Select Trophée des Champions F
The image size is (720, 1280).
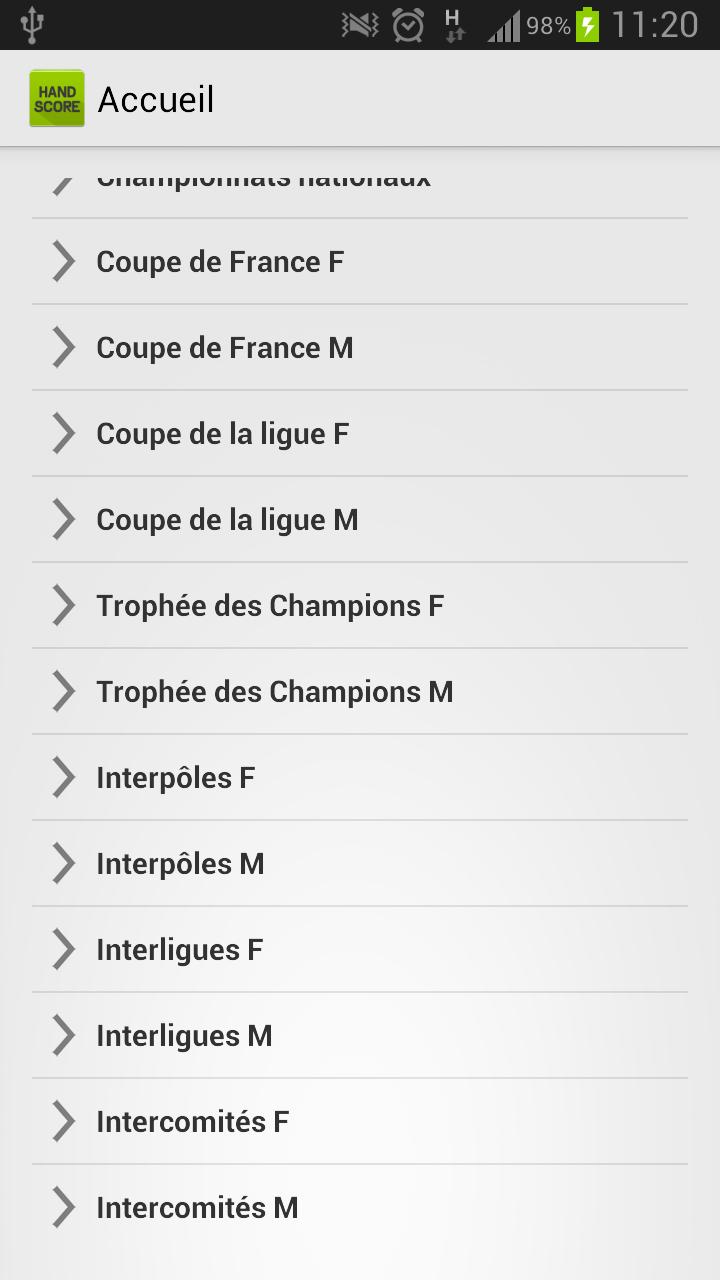270,606
